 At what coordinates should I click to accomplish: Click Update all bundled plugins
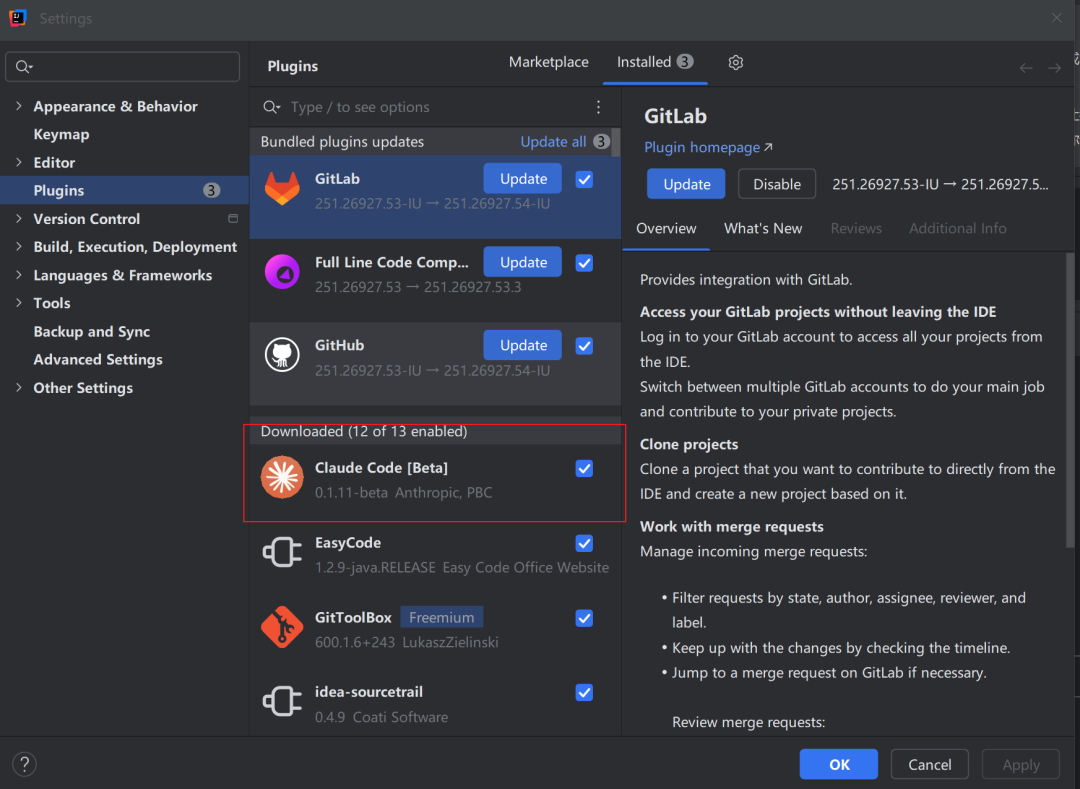(x=553, y=142)
